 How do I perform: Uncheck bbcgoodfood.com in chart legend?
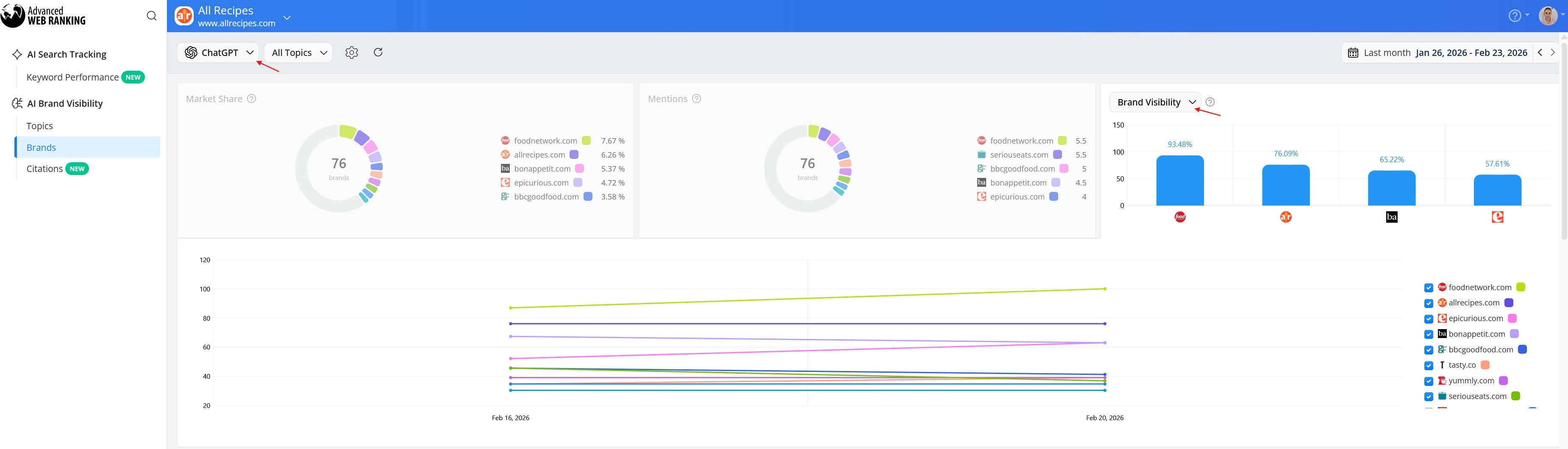[x=1429, y=350]
